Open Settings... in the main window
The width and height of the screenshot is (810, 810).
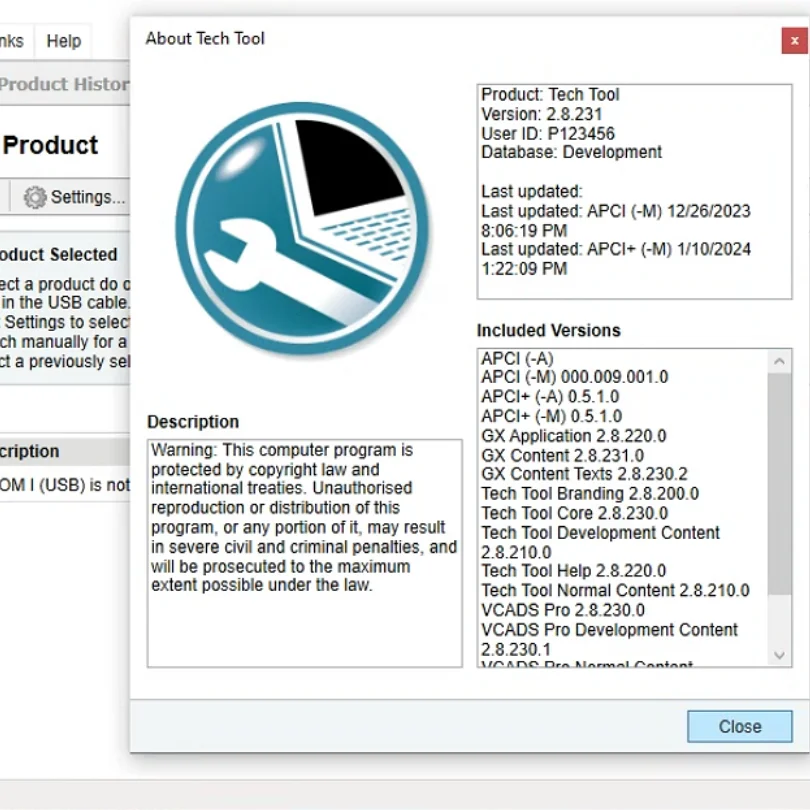pyautogui.click(x=75, y=197)
